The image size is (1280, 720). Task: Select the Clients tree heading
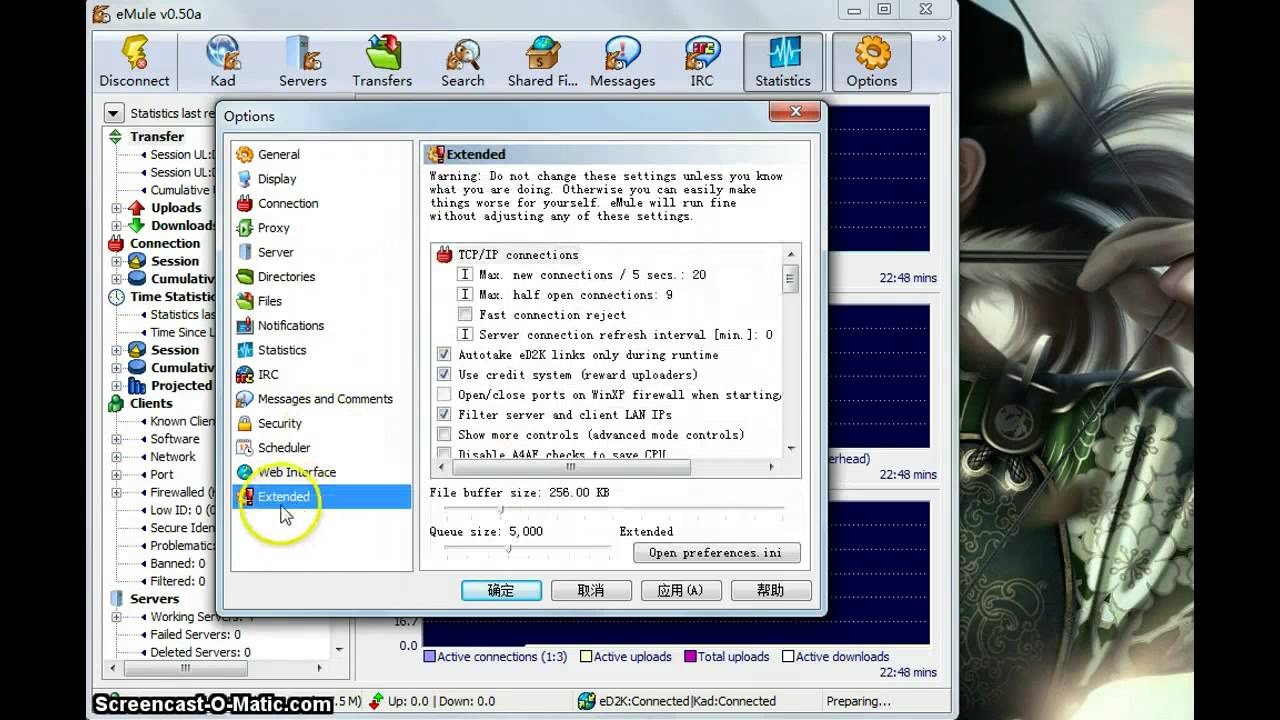tap(151, 403)
